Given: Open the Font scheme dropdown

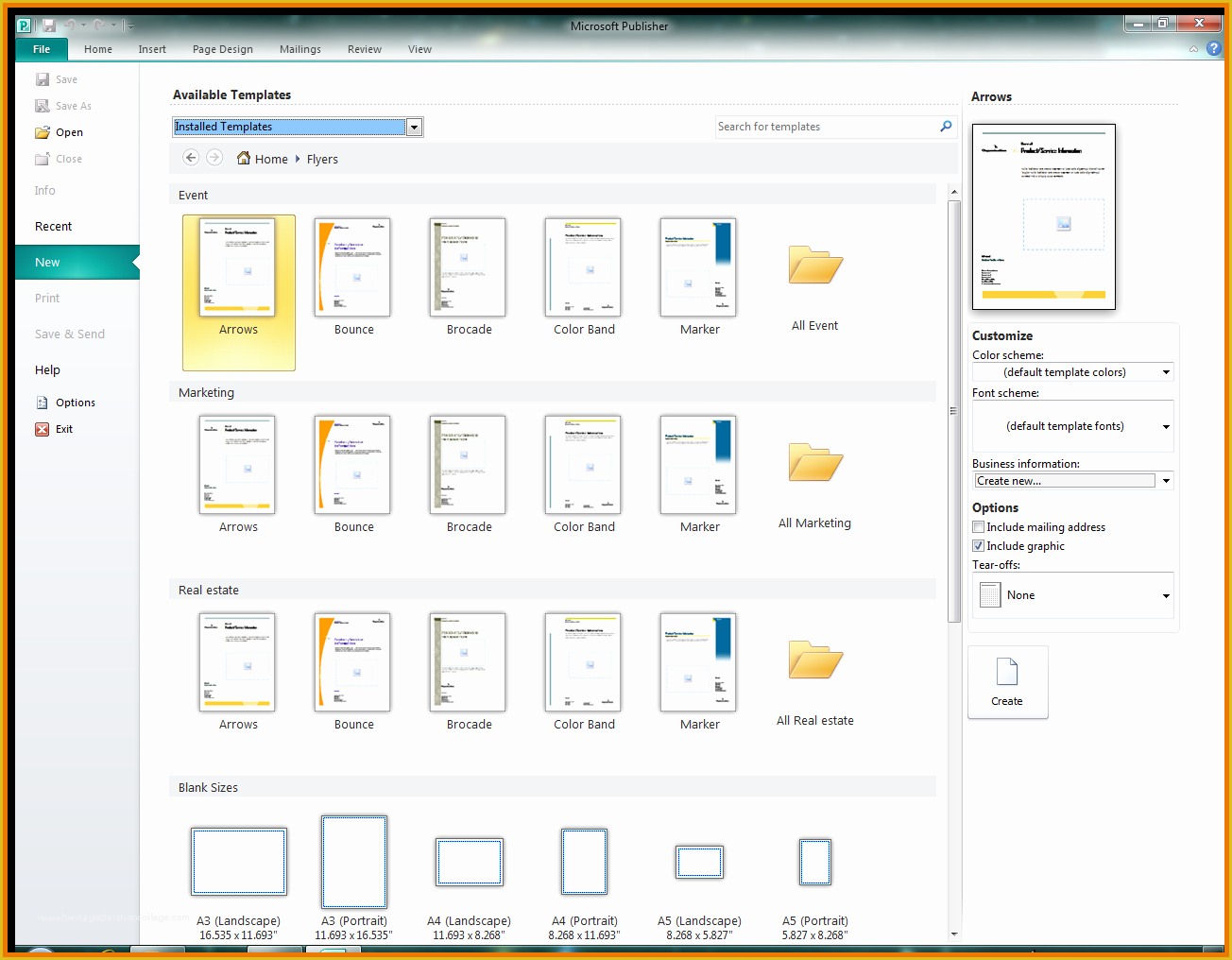Looking at the screenshot, I should [1166, 426].
